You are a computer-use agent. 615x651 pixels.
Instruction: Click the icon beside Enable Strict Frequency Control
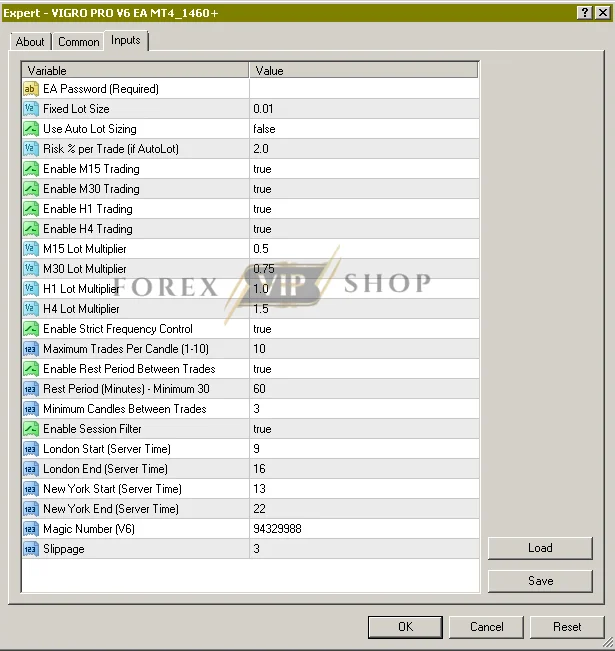(31, 329)
